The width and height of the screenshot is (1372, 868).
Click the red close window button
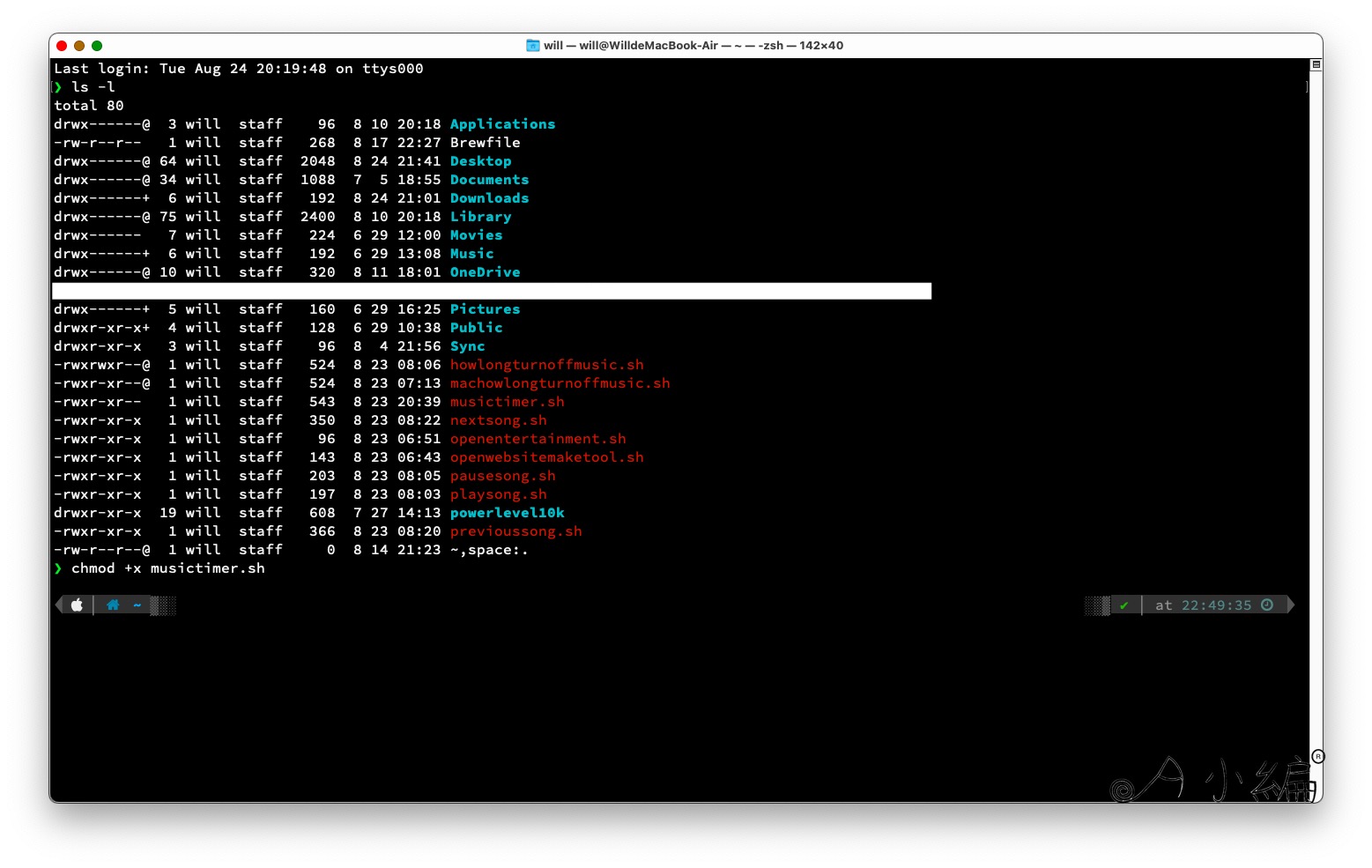(x=62, y=46)
